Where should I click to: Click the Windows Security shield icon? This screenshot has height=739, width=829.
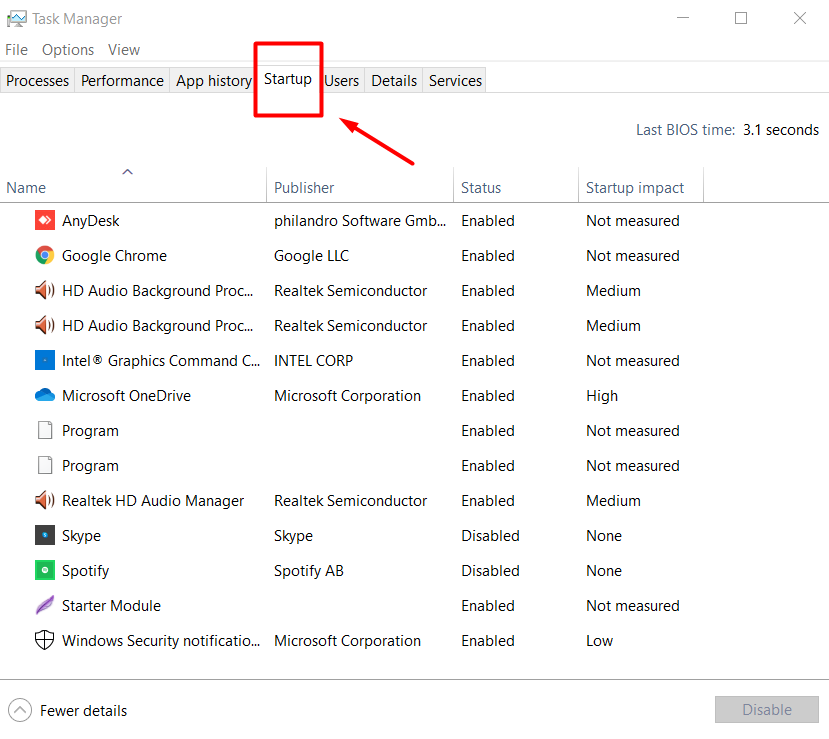tap(44, 640)
